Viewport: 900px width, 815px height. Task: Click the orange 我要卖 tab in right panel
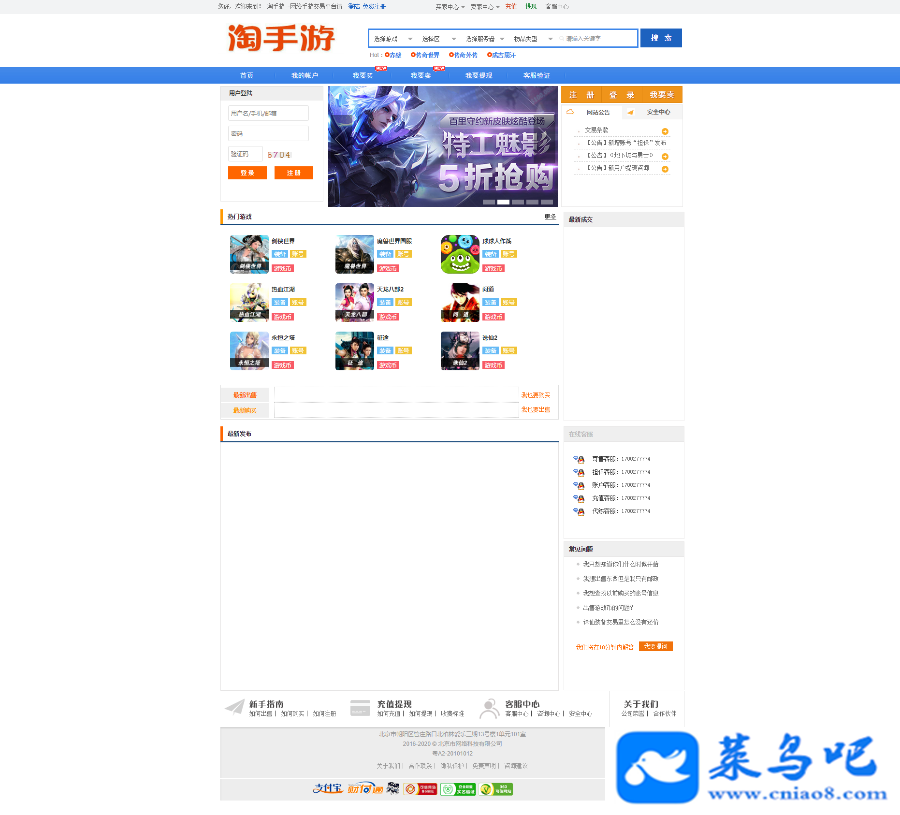point(662,95)
